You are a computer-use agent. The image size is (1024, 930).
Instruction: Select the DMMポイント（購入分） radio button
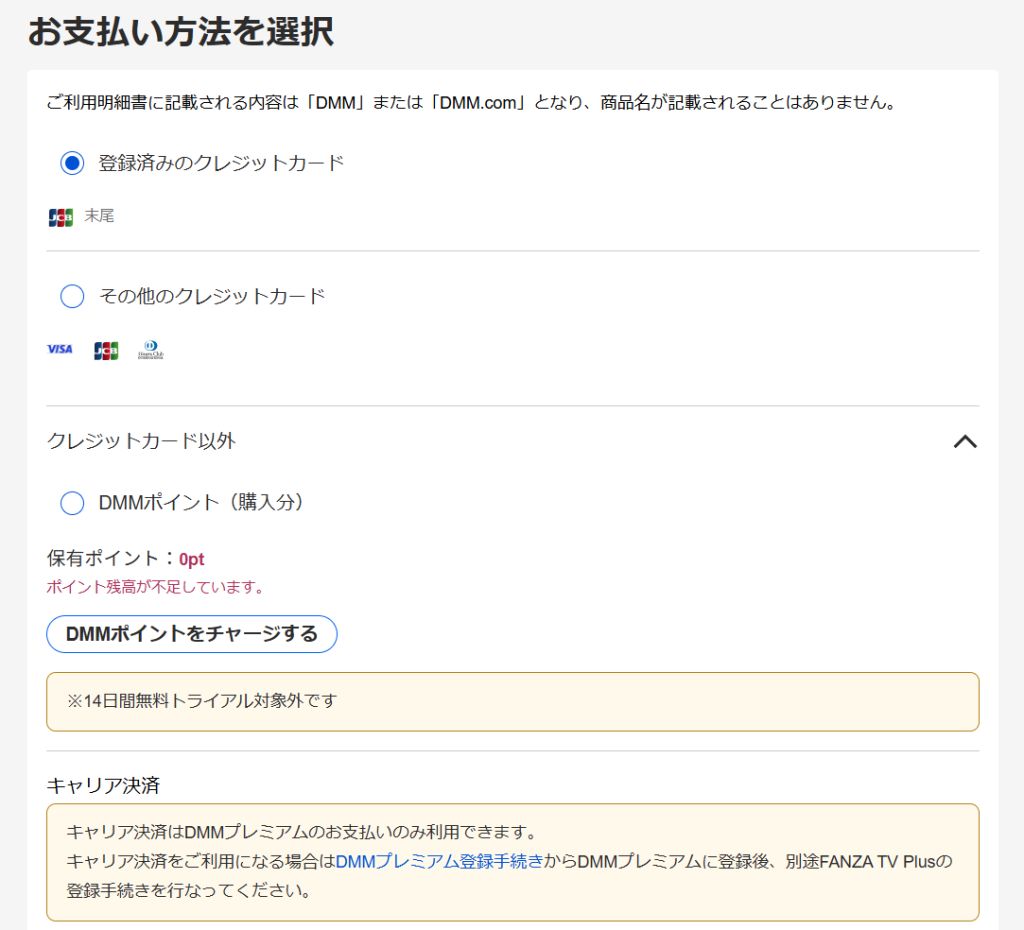72,503
